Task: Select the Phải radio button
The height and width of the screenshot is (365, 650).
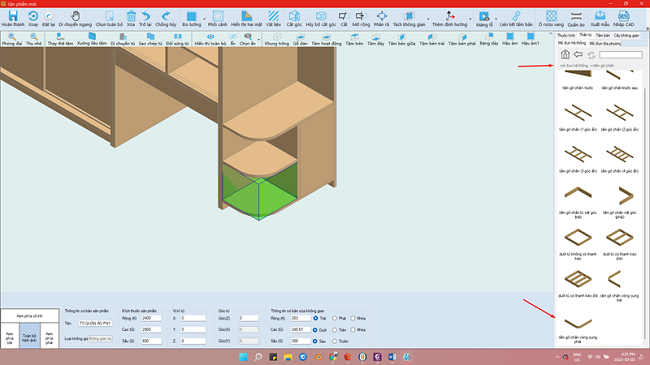Action: [x=335, y=318]
